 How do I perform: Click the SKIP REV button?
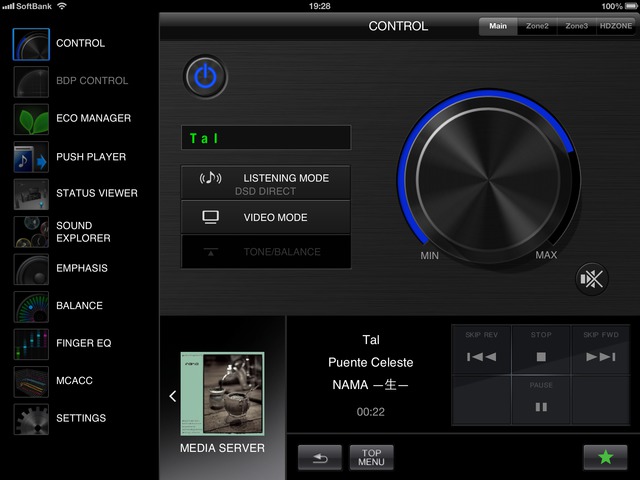click(x=481, y=350)
